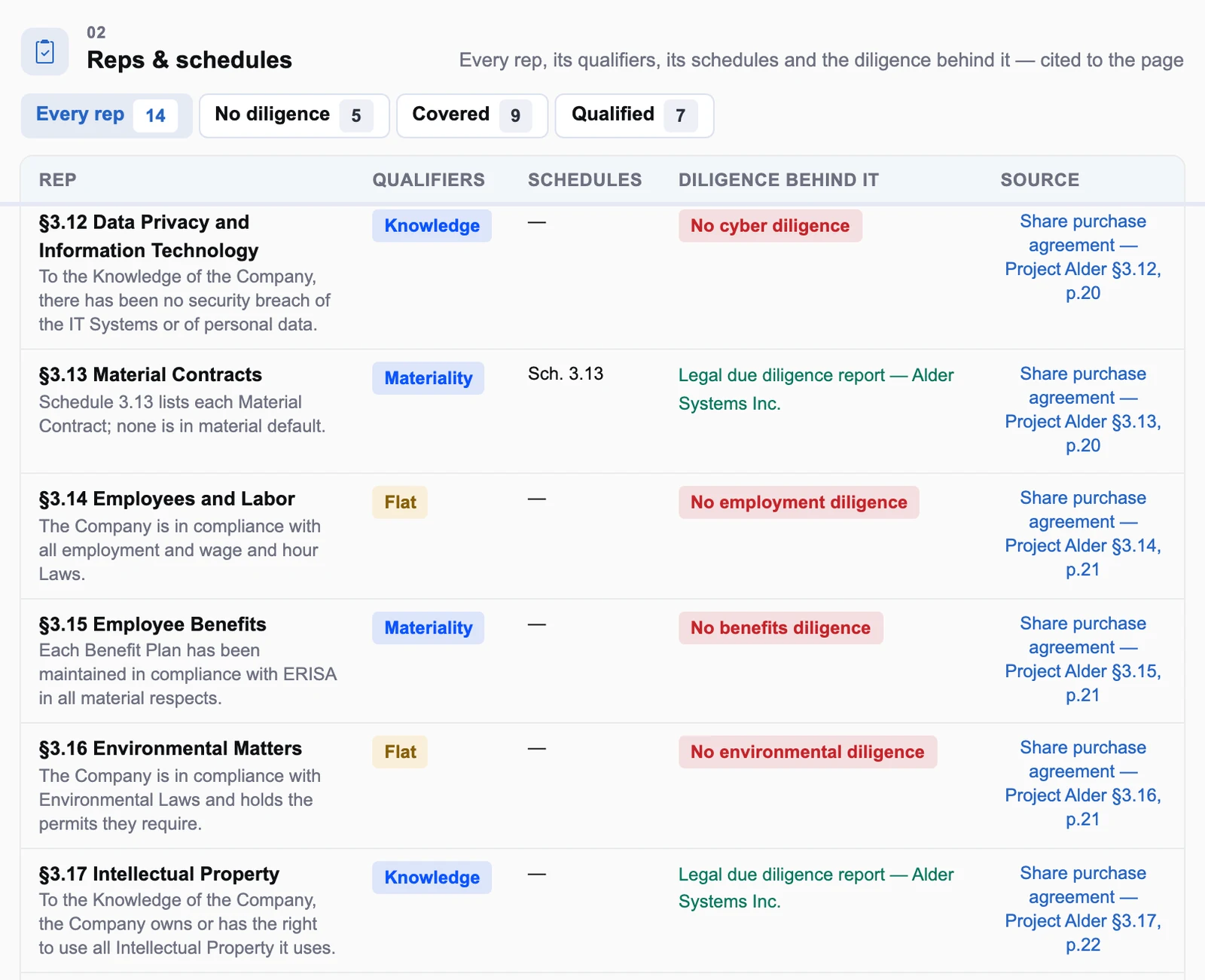This screenshot has height=980, width=1205.
Task: Click the Materiality qualifier on §3.15 row
Action: click(428, 628)
